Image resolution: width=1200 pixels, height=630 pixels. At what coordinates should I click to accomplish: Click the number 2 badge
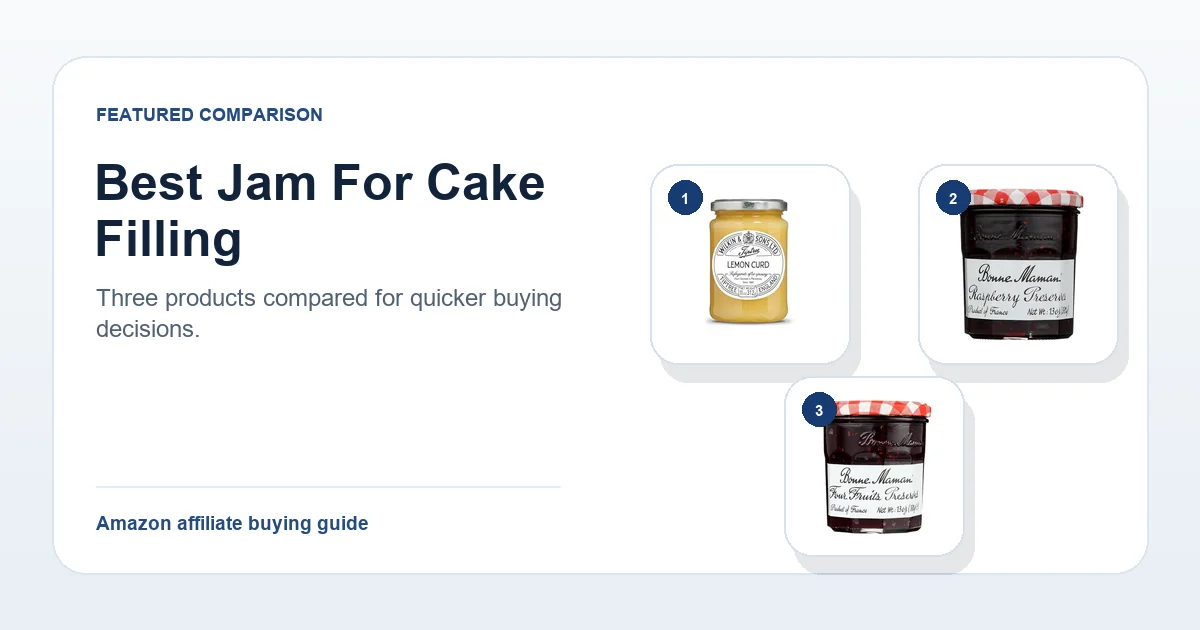(953, 199)
